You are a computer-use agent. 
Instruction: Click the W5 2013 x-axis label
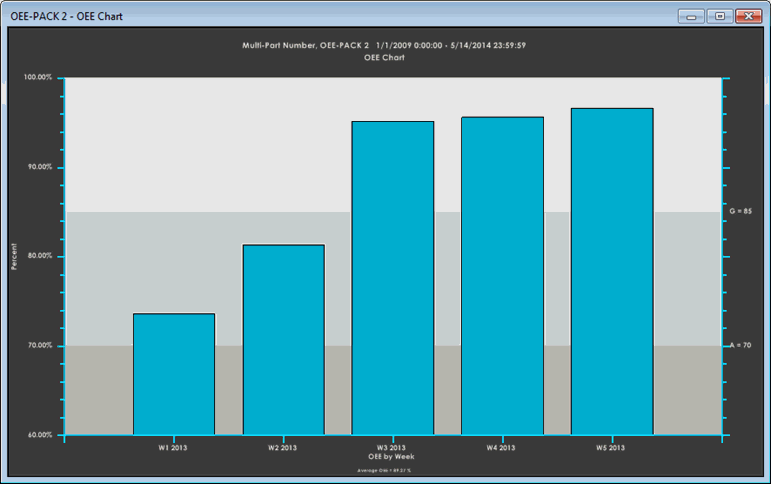click(611, 448)
